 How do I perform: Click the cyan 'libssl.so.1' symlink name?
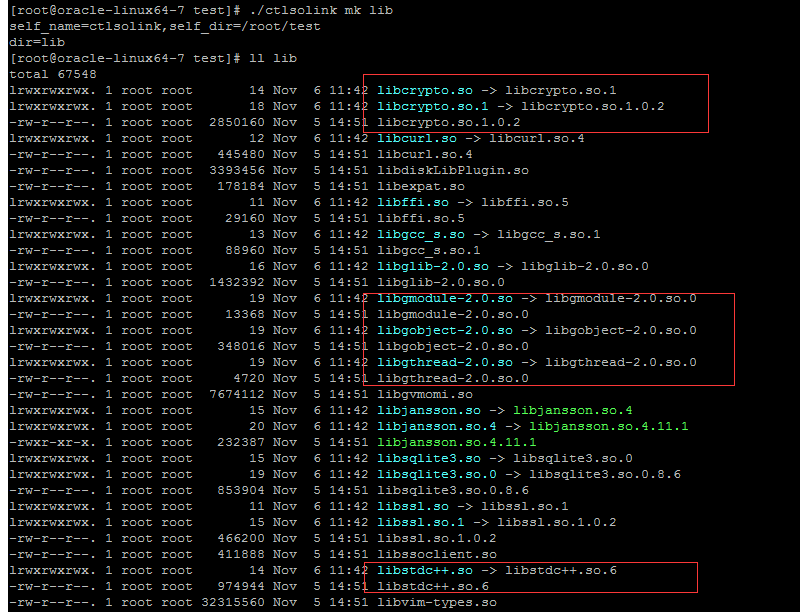(x=421, y=522)
